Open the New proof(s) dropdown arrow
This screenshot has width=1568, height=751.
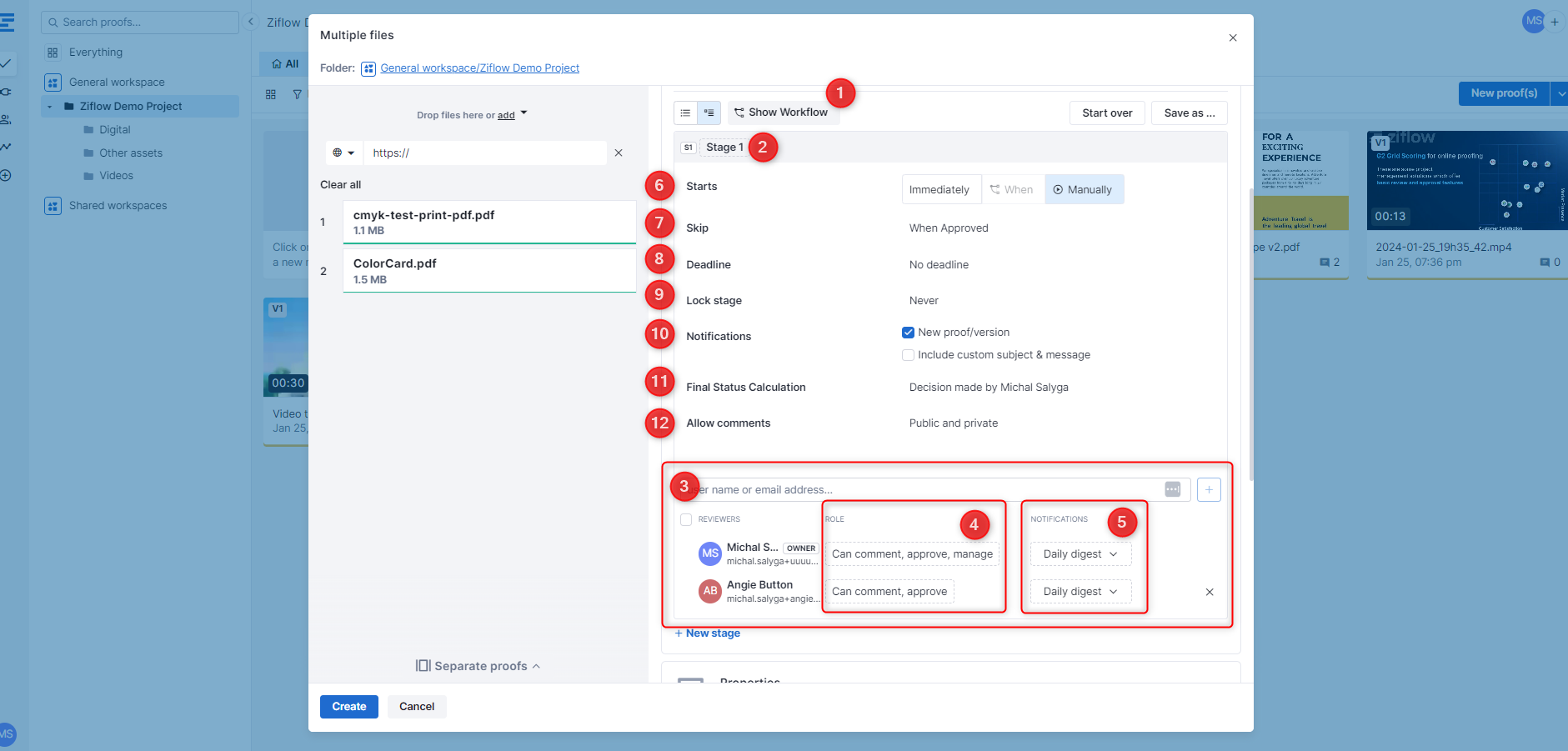(x=1560, y=93)
